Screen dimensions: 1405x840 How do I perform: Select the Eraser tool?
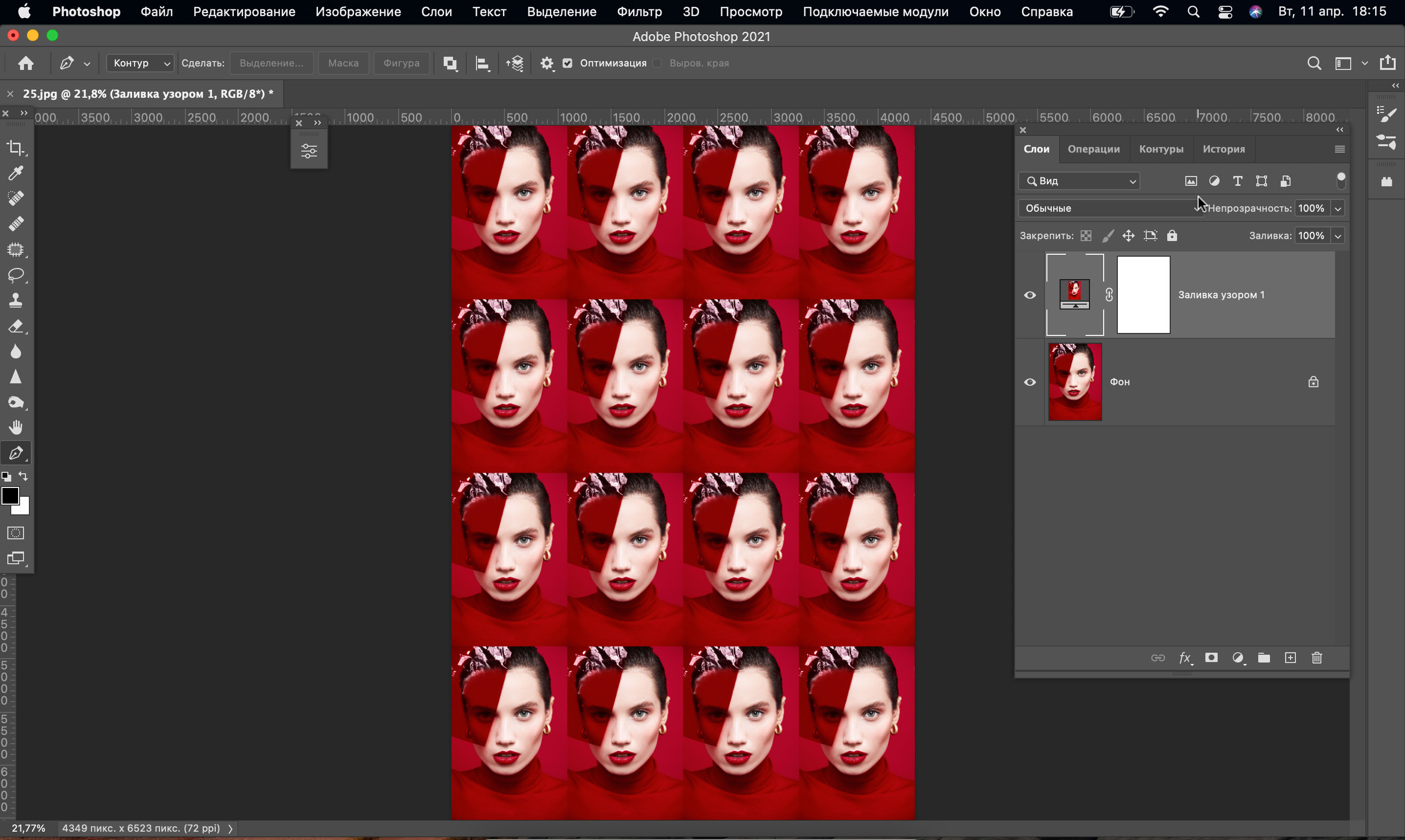point(16,326)
